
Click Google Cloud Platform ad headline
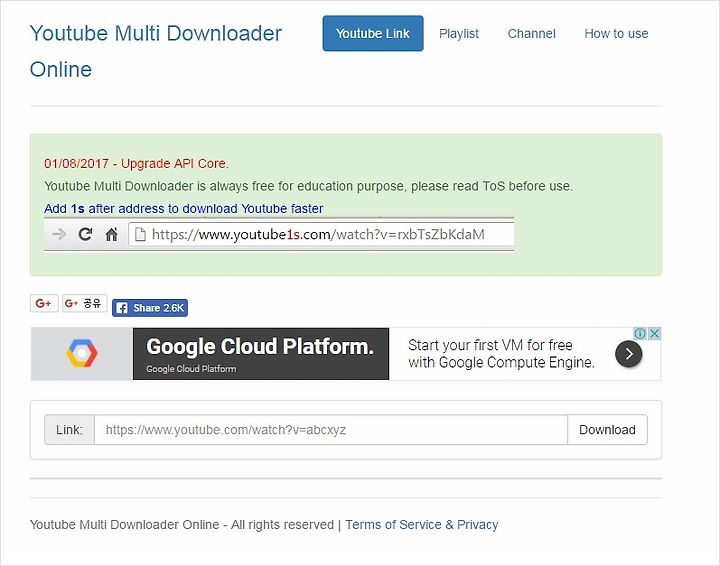coord(260,347)
